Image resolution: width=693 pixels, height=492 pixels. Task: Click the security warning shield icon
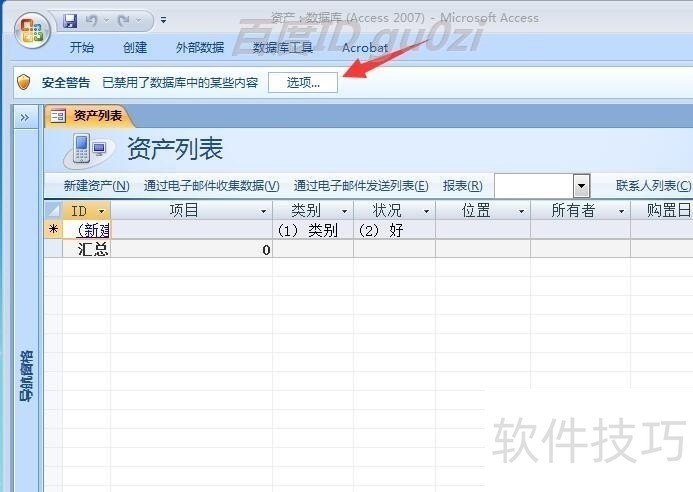25,82
